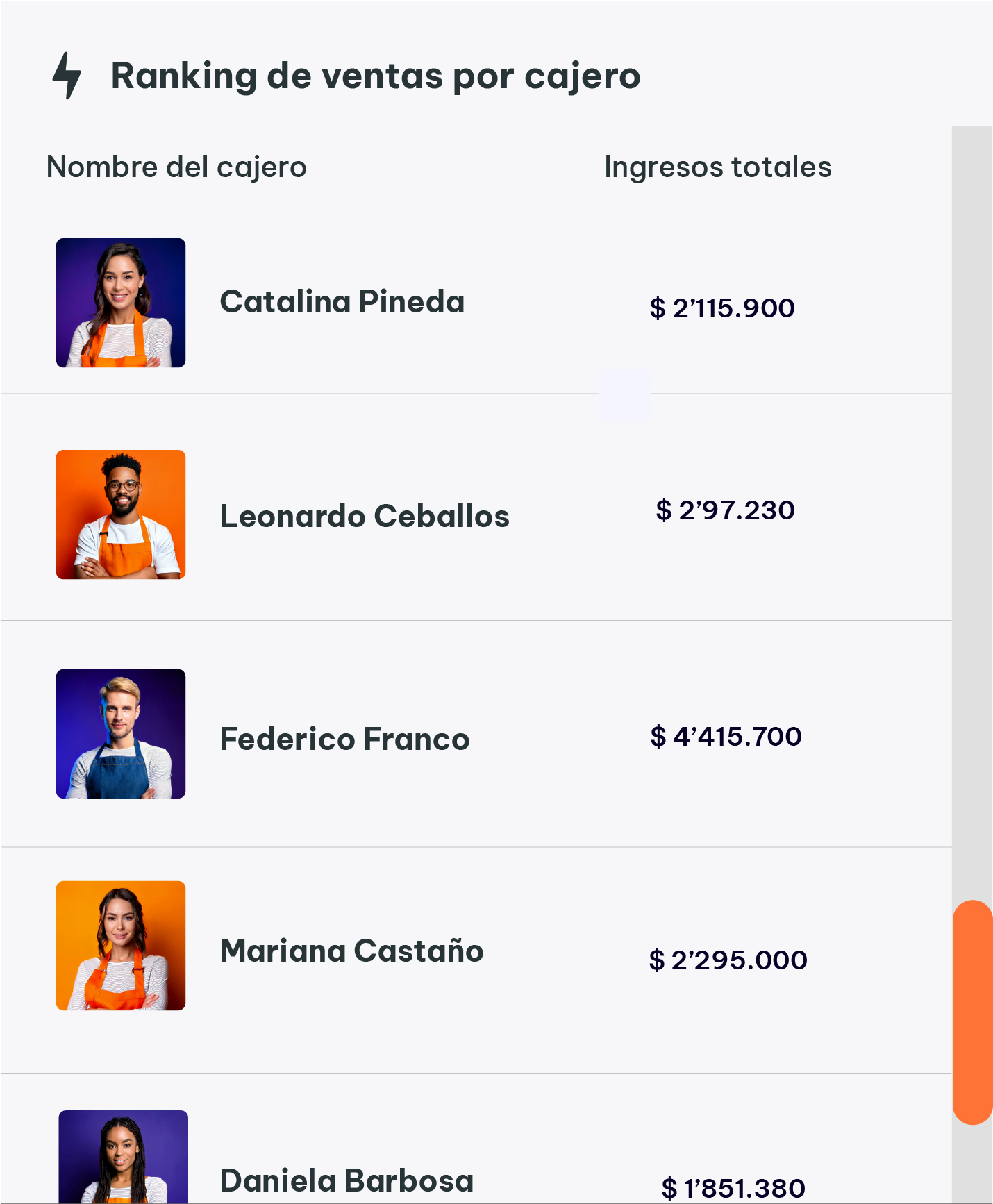Open Catalina Pineda's profile photo
This screenshot has width=993, height=1204.
click(121, 303)
